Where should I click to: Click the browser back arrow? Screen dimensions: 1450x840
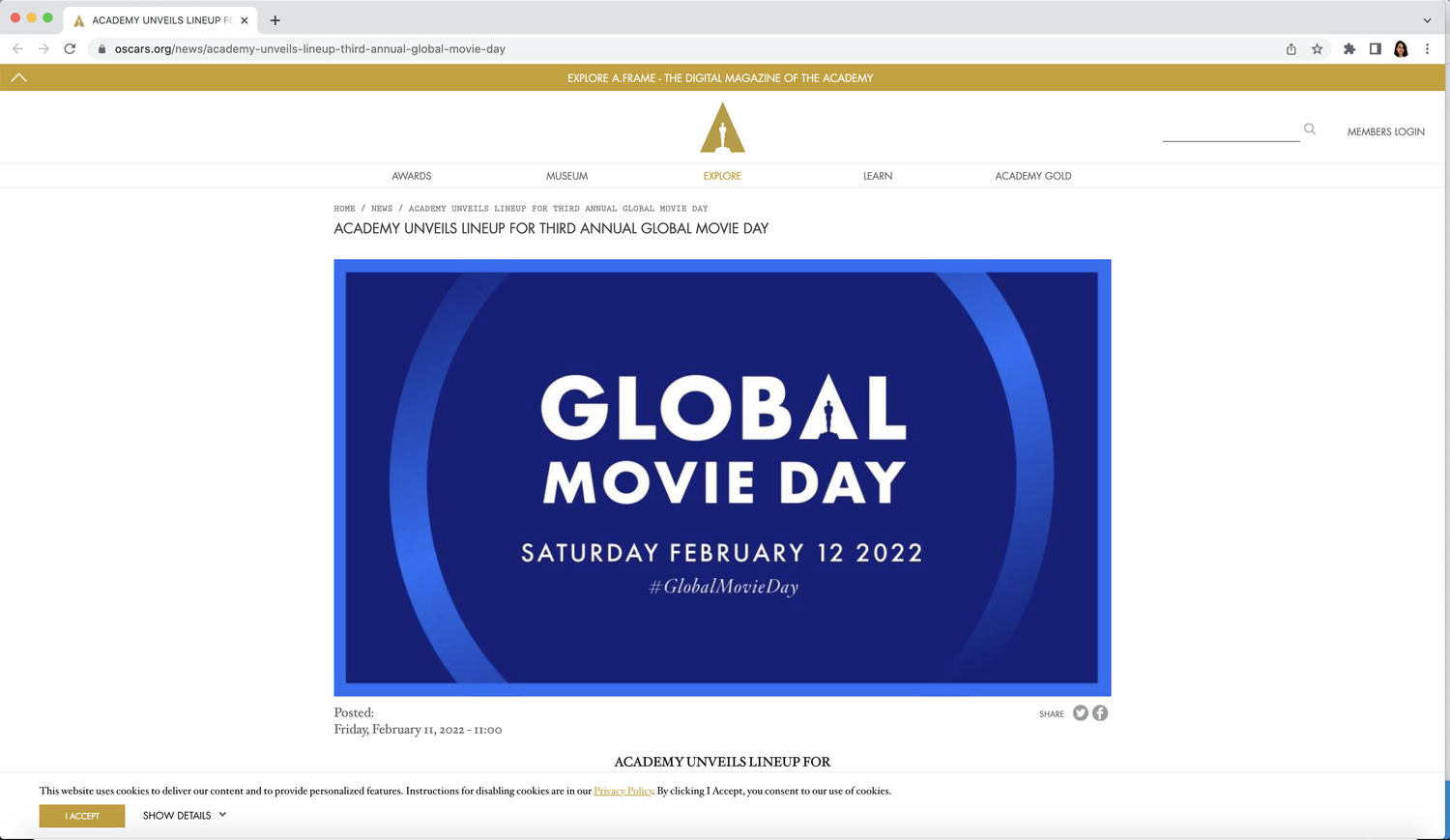[x=17, y=48]
